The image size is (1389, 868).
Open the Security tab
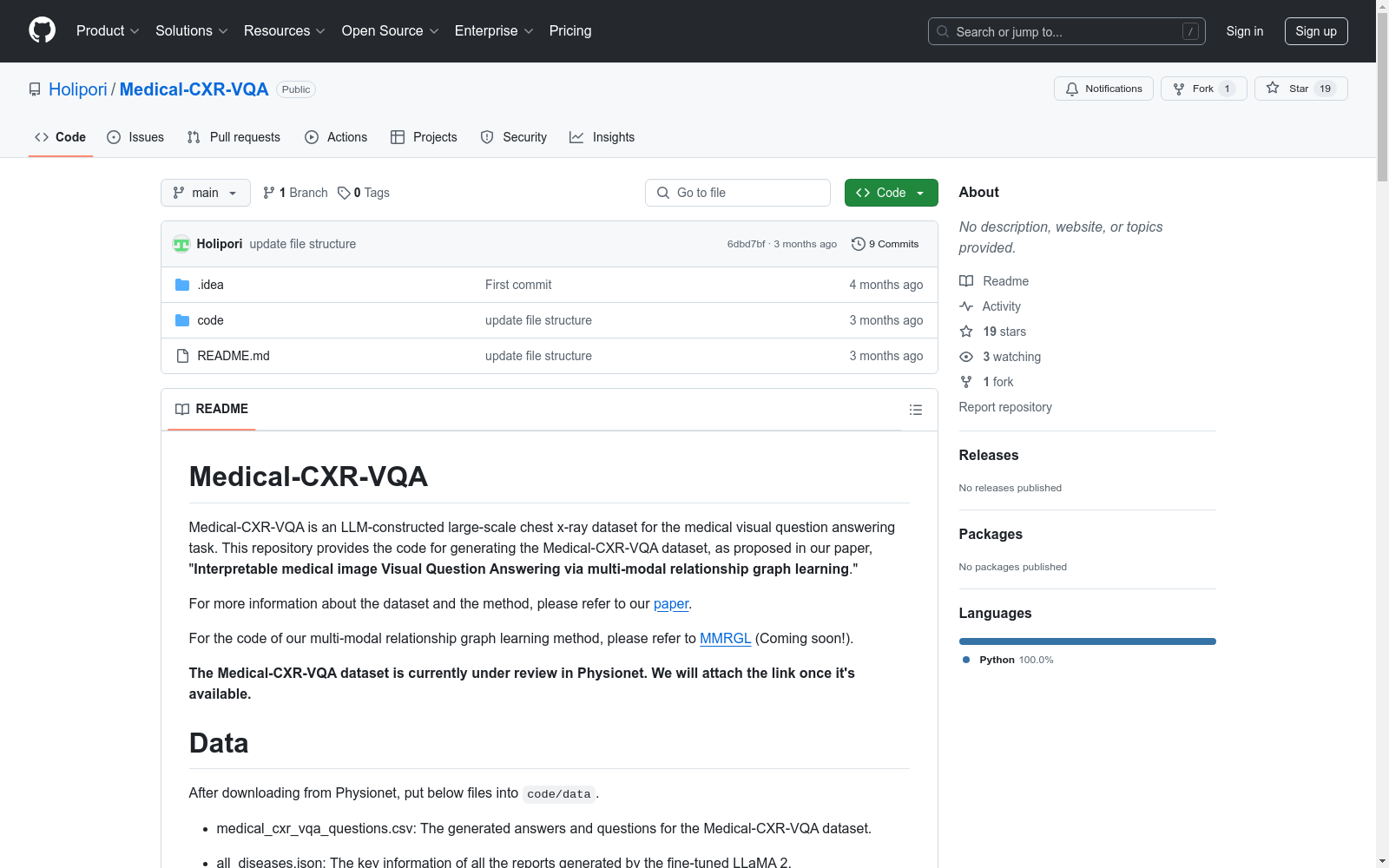coord(514,137)
